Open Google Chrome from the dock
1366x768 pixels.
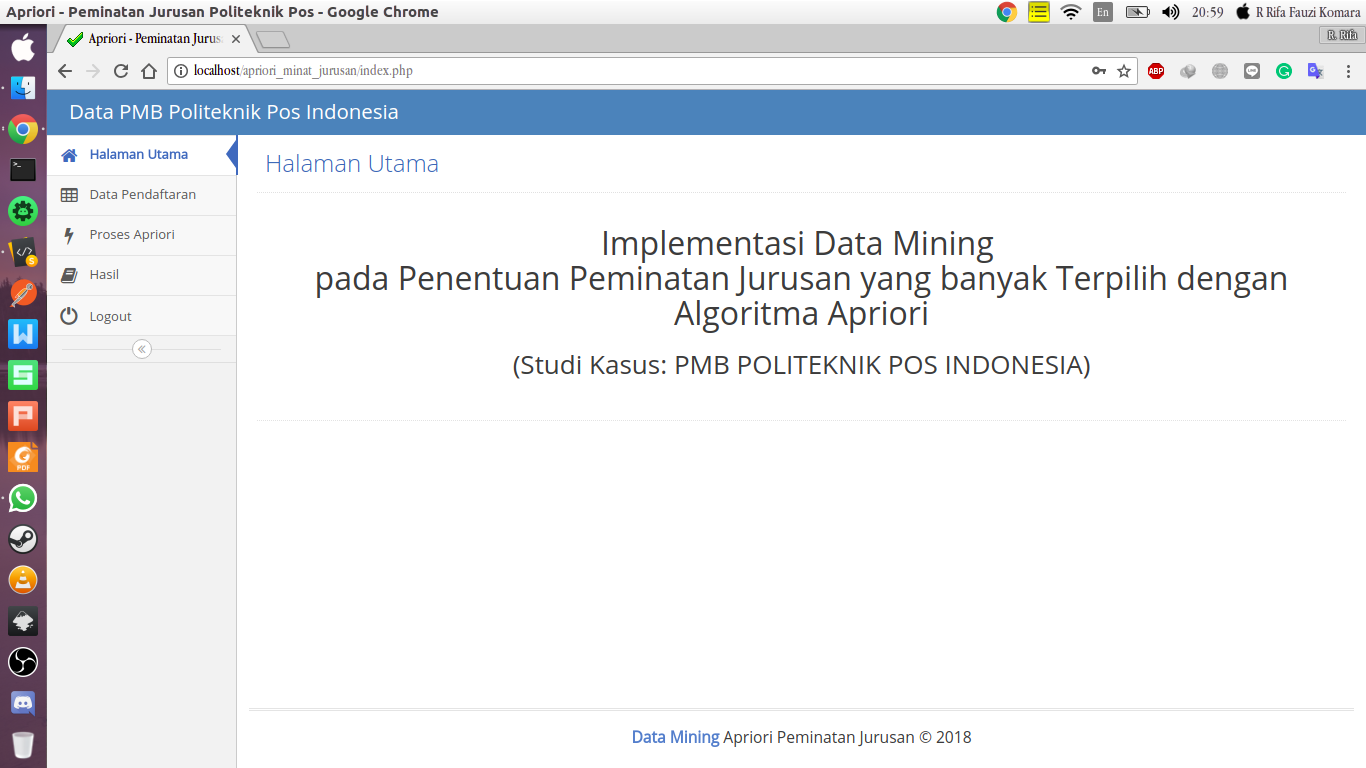pyautogui.click(x=23, y=129)
